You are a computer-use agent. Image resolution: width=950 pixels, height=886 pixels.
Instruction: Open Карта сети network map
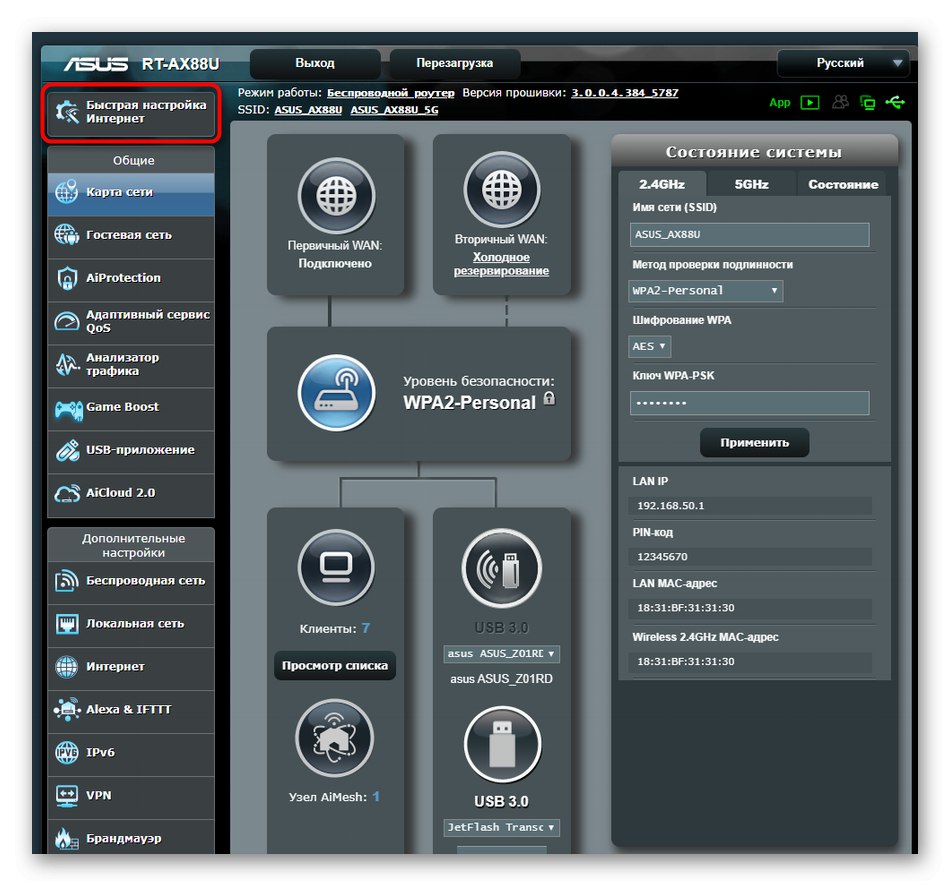[131, 193]
